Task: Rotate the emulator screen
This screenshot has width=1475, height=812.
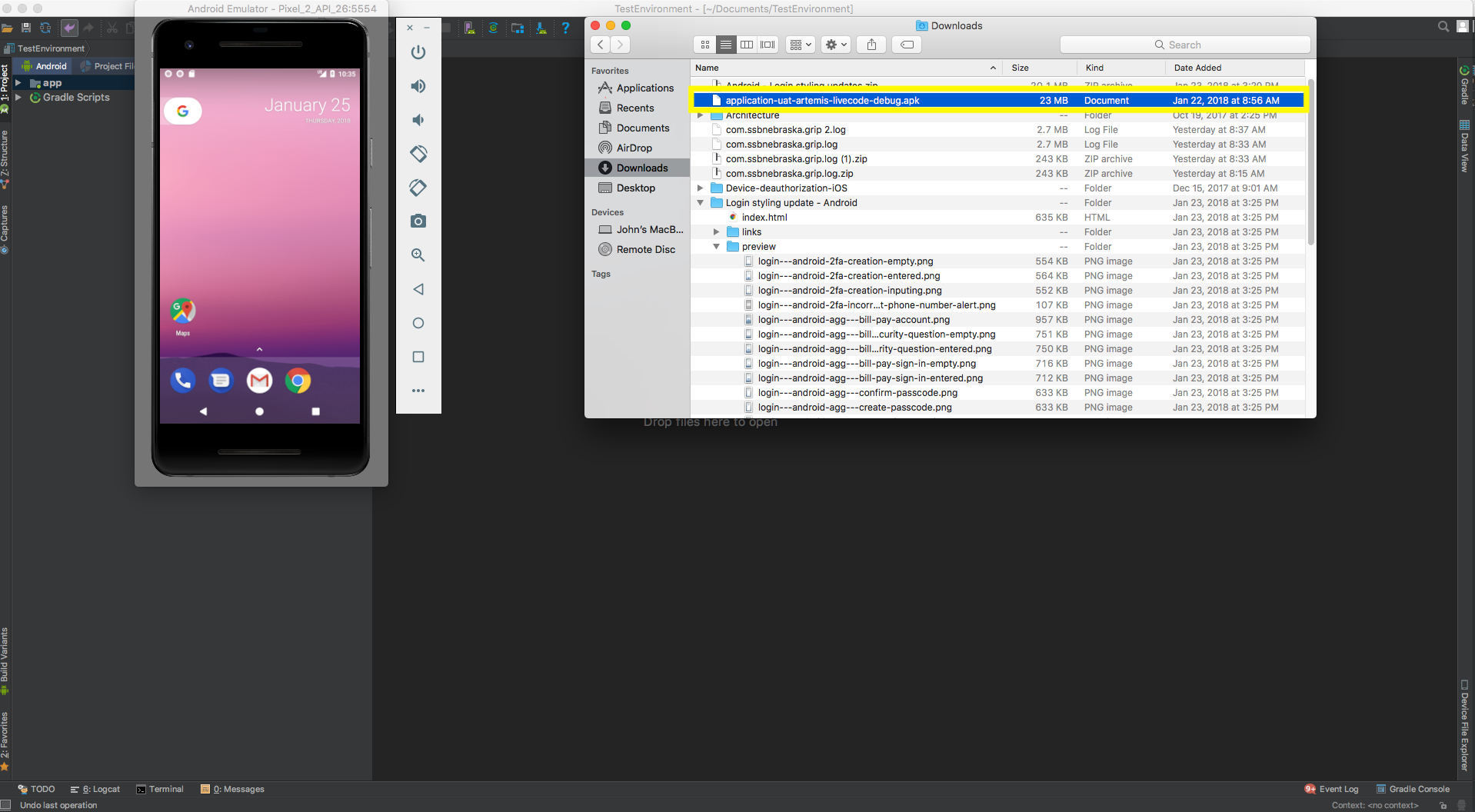Action: tap(418, 154)
